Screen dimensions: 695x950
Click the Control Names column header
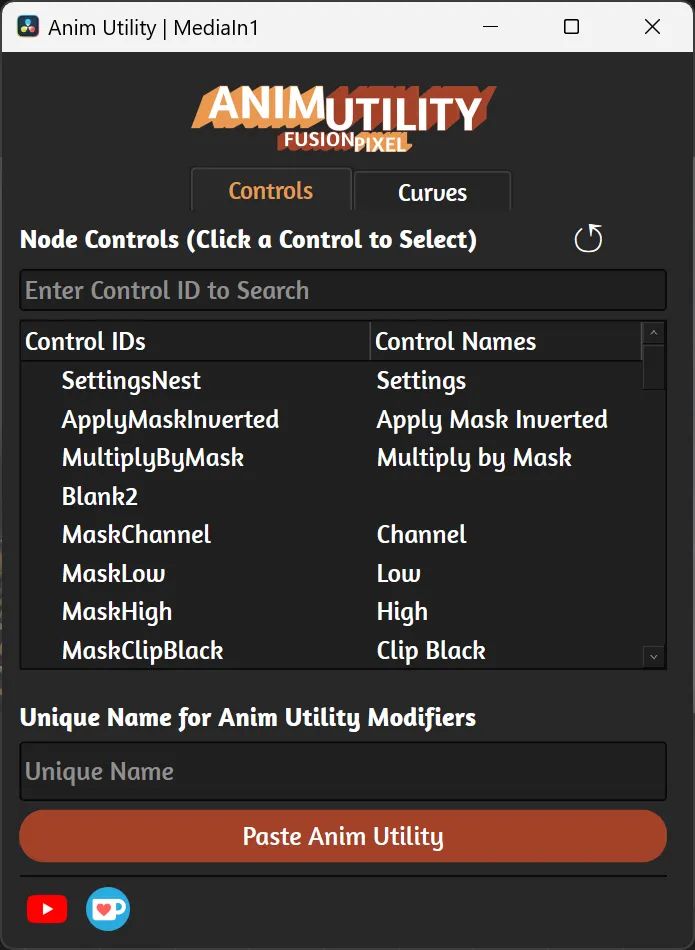coord(506,342)
